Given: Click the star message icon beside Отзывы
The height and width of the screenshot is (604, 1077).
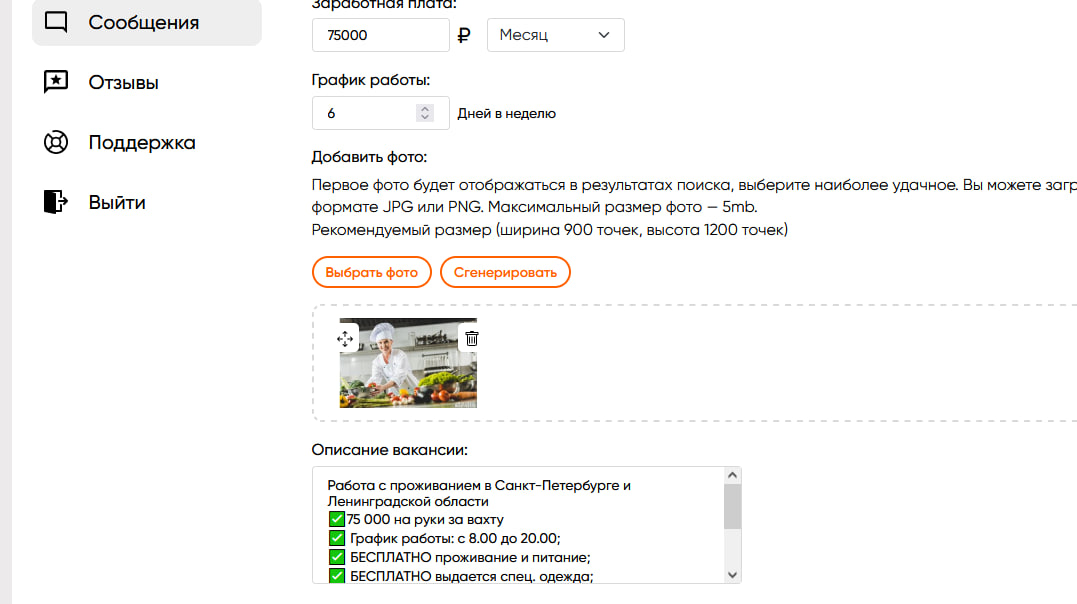Looking at the screenshot, I should [56, 82].
